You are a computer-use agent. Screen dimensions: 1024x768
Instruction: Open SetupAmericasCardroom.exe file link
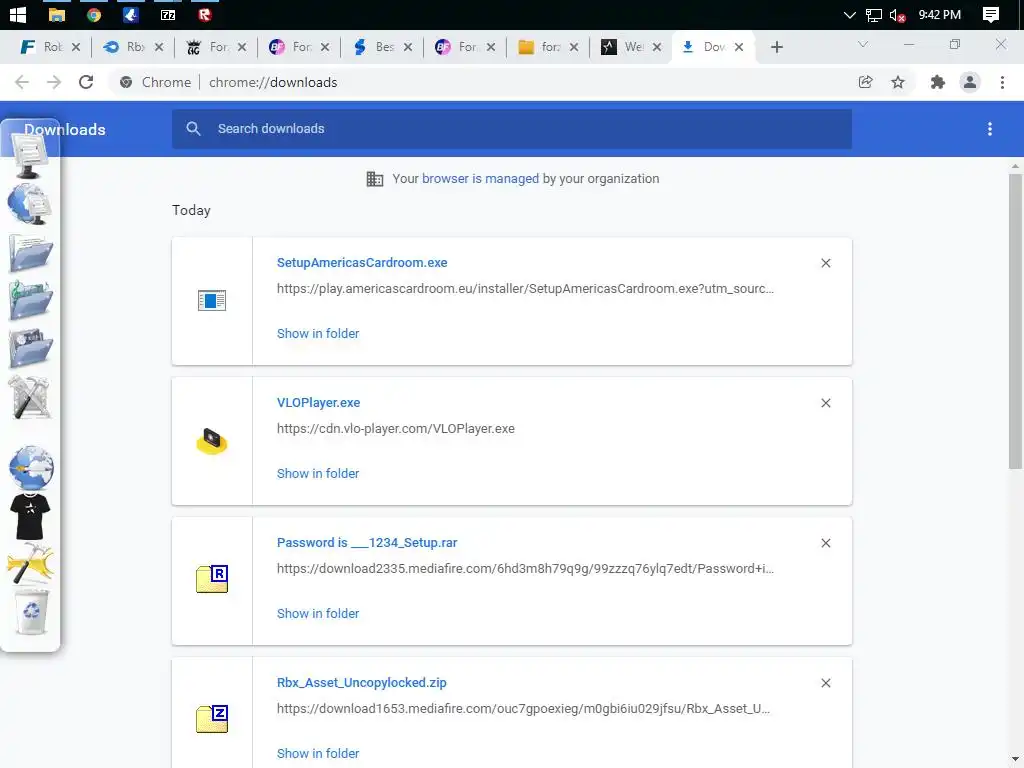point(362,263)
